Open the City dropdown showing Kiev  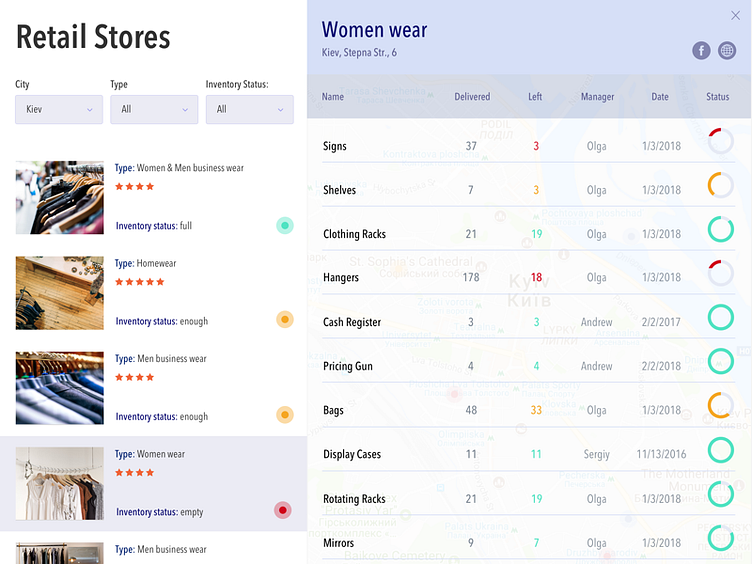(x=59, y=109)
